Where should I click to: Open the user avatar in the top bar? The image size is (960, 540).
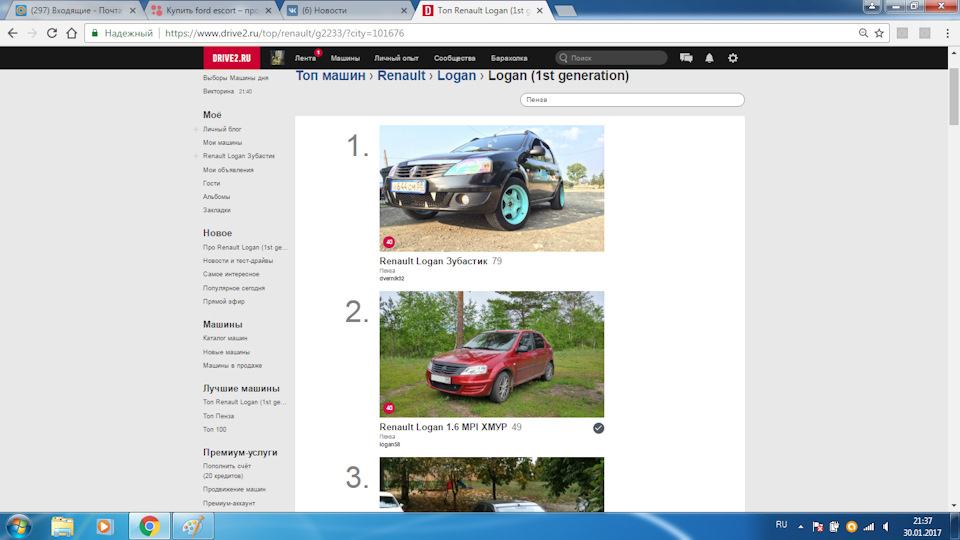(x=277, y=58)
